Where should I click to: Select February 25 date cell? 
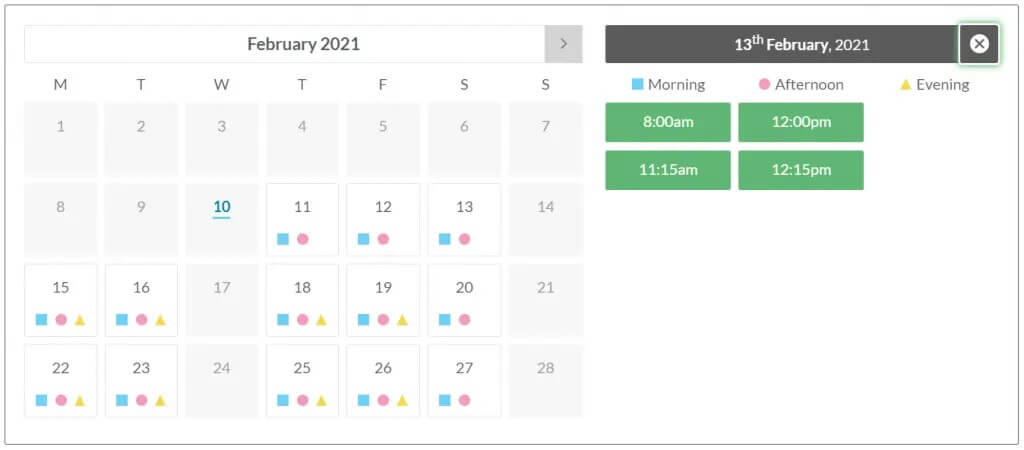(x=302, y=369)
